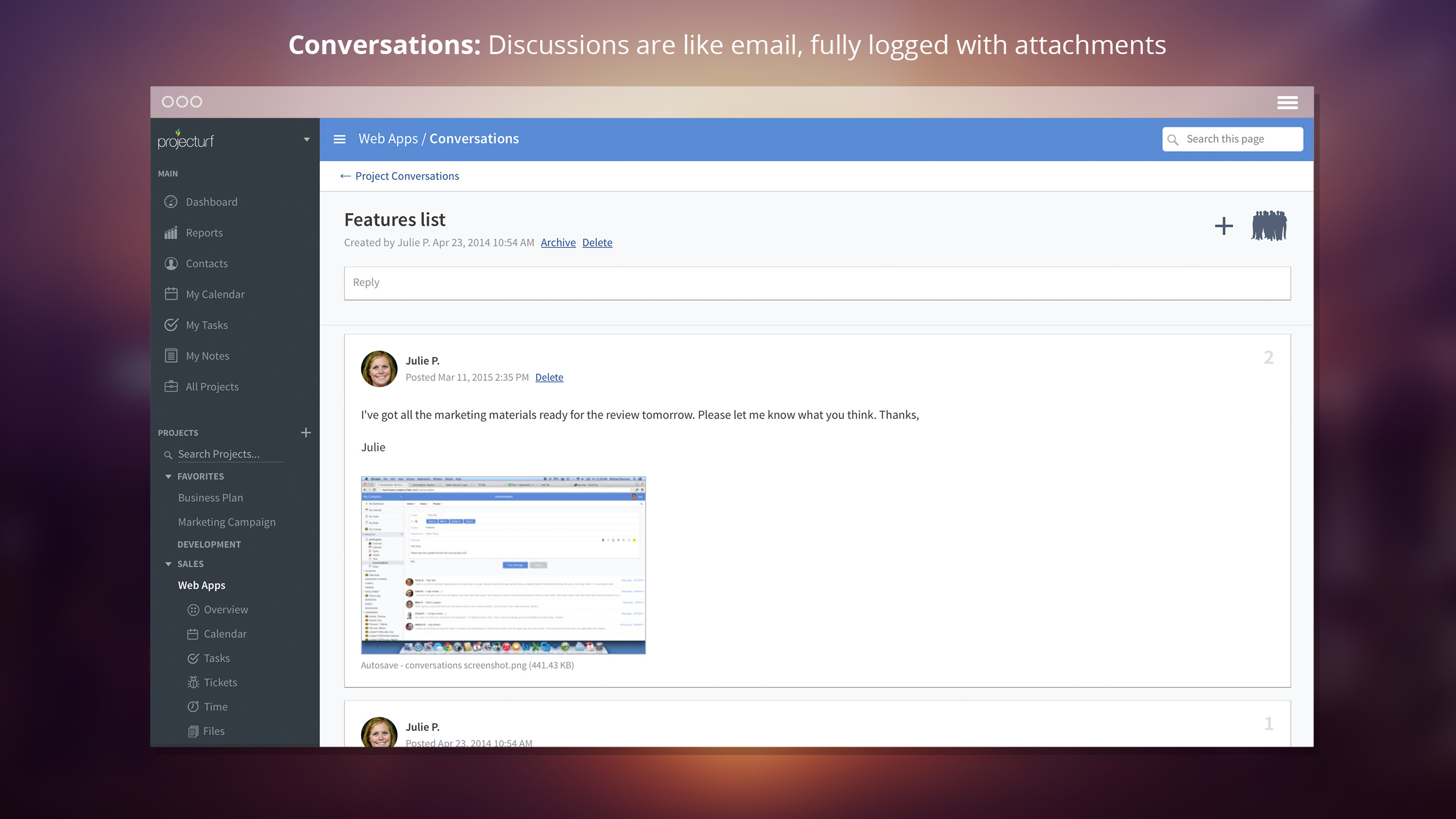Delete Julie's March 11 post
The image size is (1456, 819).
[549, 378]
